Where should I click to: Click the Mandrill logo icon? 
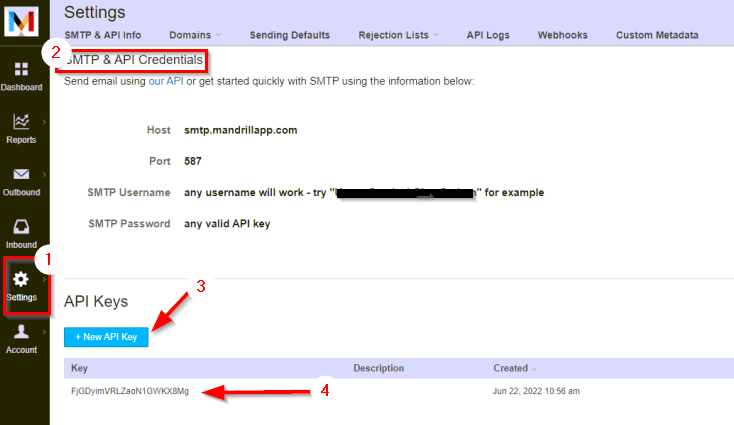21,22
